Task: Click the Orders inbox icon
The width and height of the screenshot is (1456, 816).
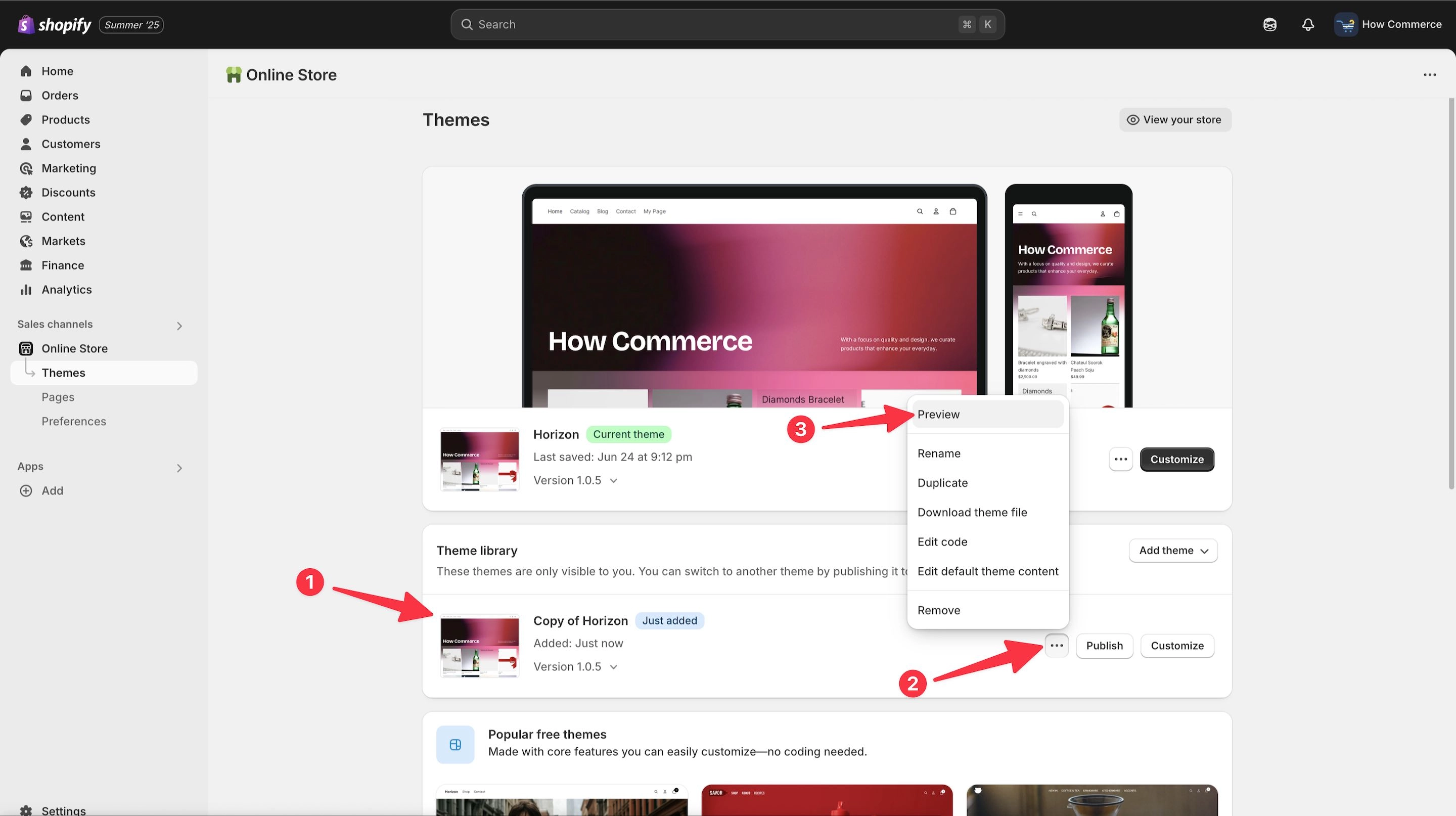Action: 26,96
